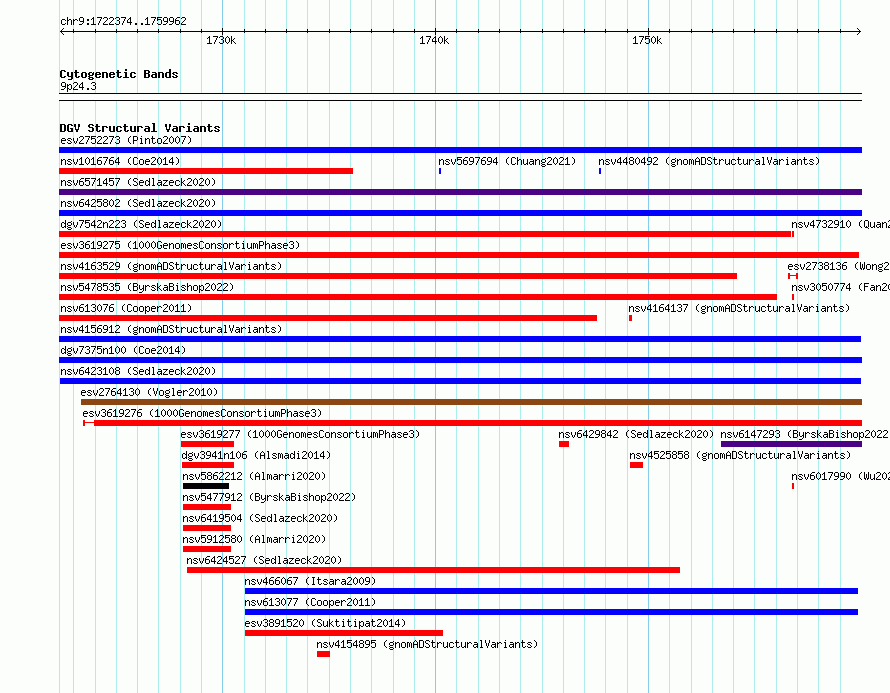The width and height of the screenshot is (890, 693).
Task: Select the red esv3891520 bar
Action: tap(344, 633)
